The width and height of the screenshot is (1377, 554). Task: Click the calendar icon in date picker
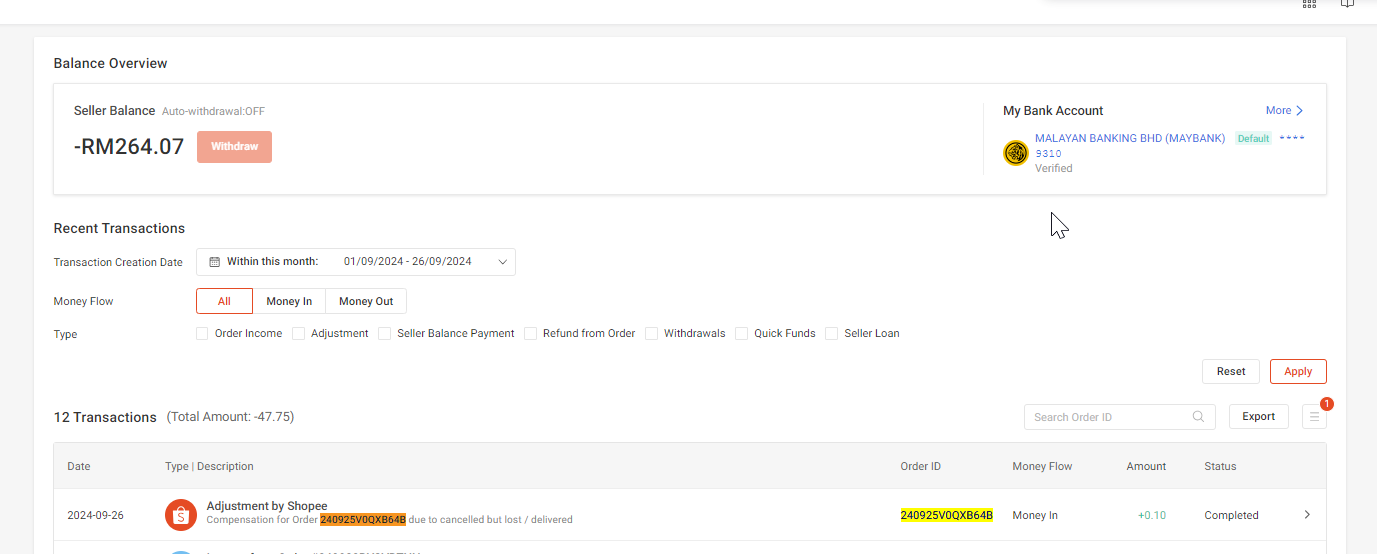[214, 262]
